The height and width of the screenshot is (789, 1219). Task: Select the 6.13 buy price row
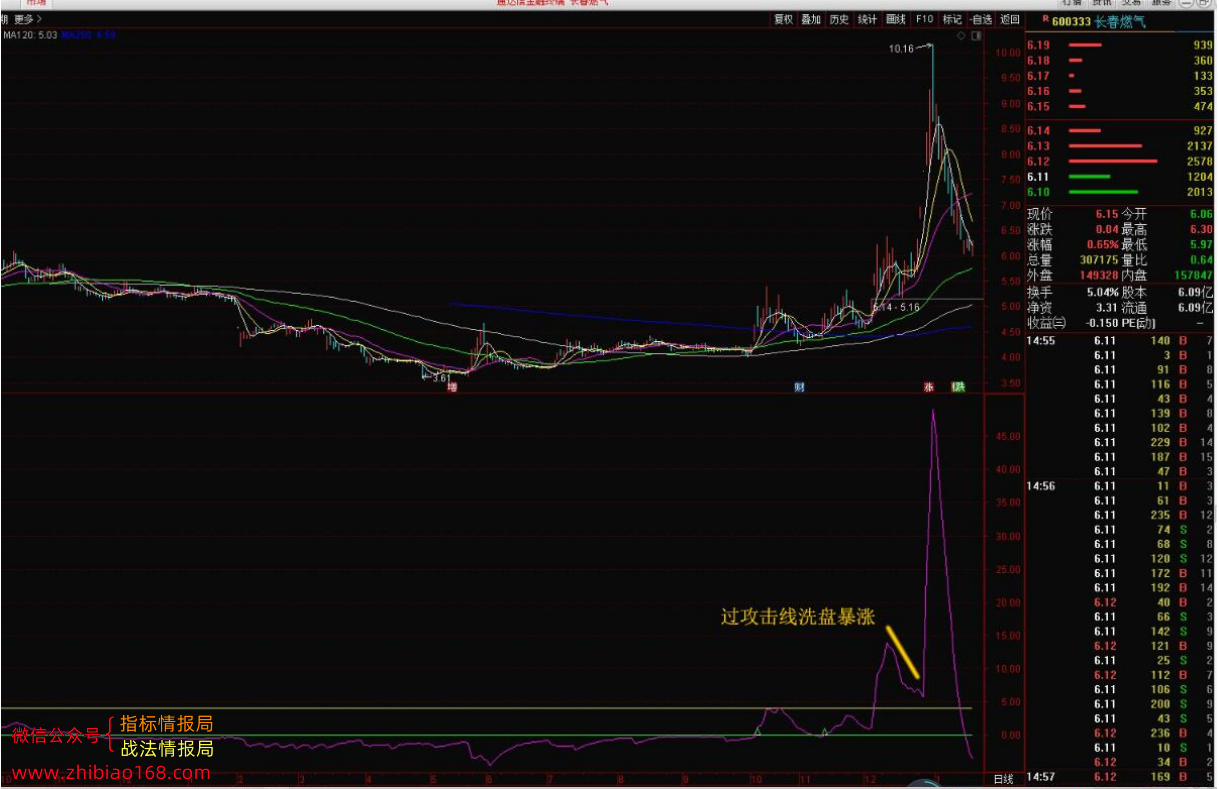1120,146
